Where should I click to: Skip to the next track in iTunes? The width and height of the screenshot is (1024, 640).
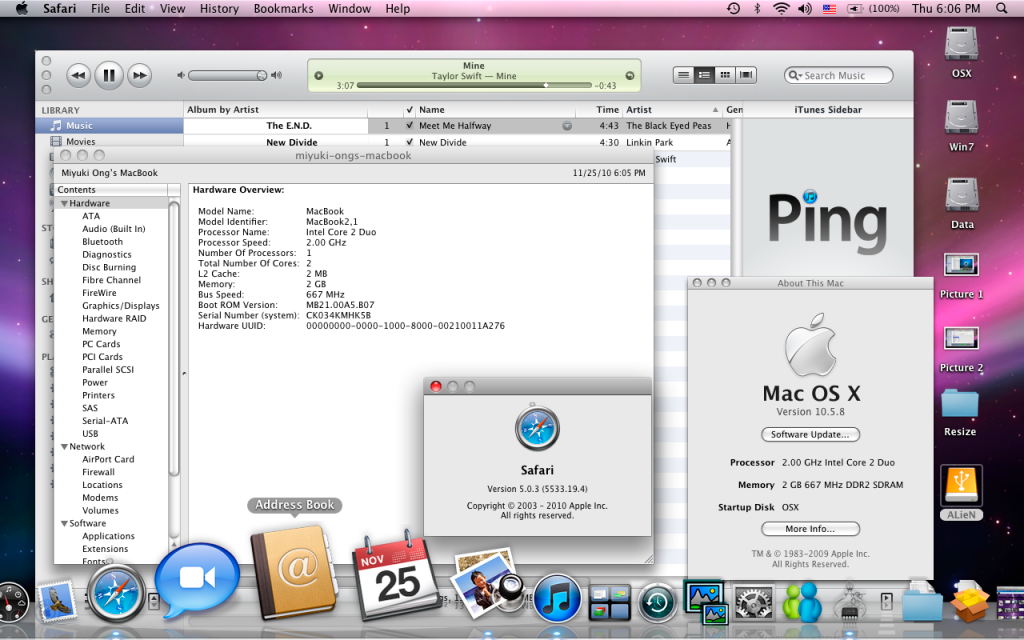(139, 75)
